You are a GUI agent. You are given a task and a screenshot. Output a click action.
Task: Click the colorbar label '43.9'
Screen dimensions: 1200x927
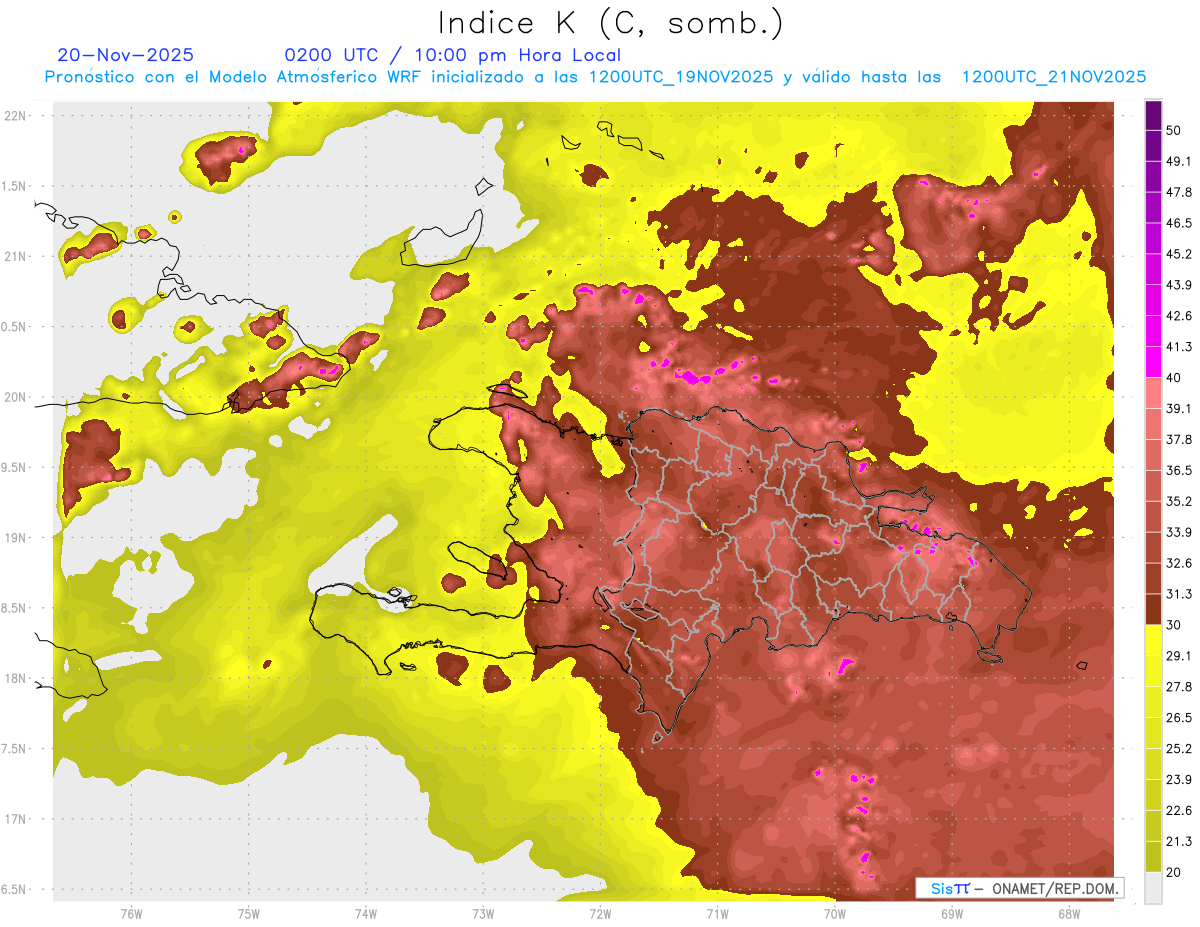pos(1179,285)
